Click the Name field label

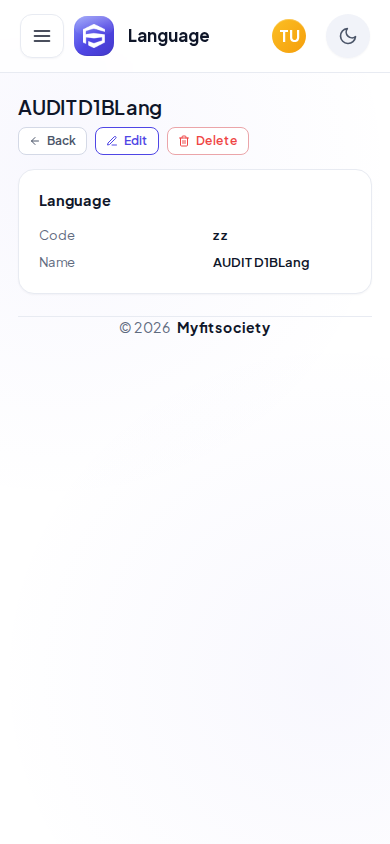[57, 262]
